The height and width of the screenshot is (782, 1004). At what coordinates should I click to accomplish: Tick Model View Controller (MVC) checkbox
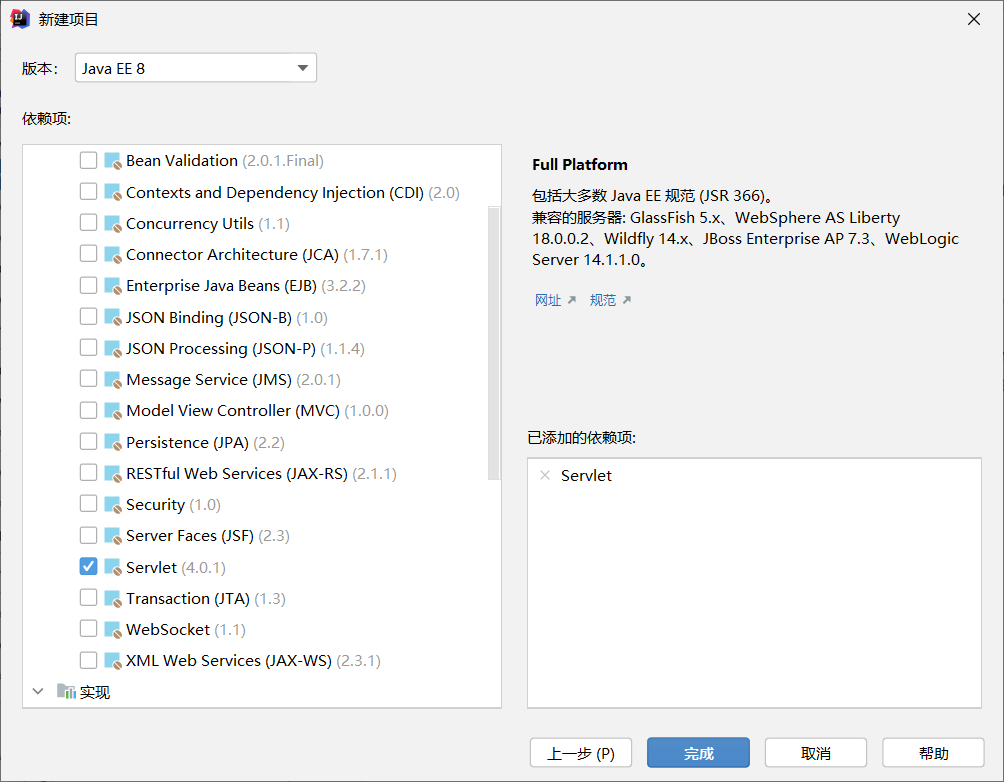pos(88,410)
